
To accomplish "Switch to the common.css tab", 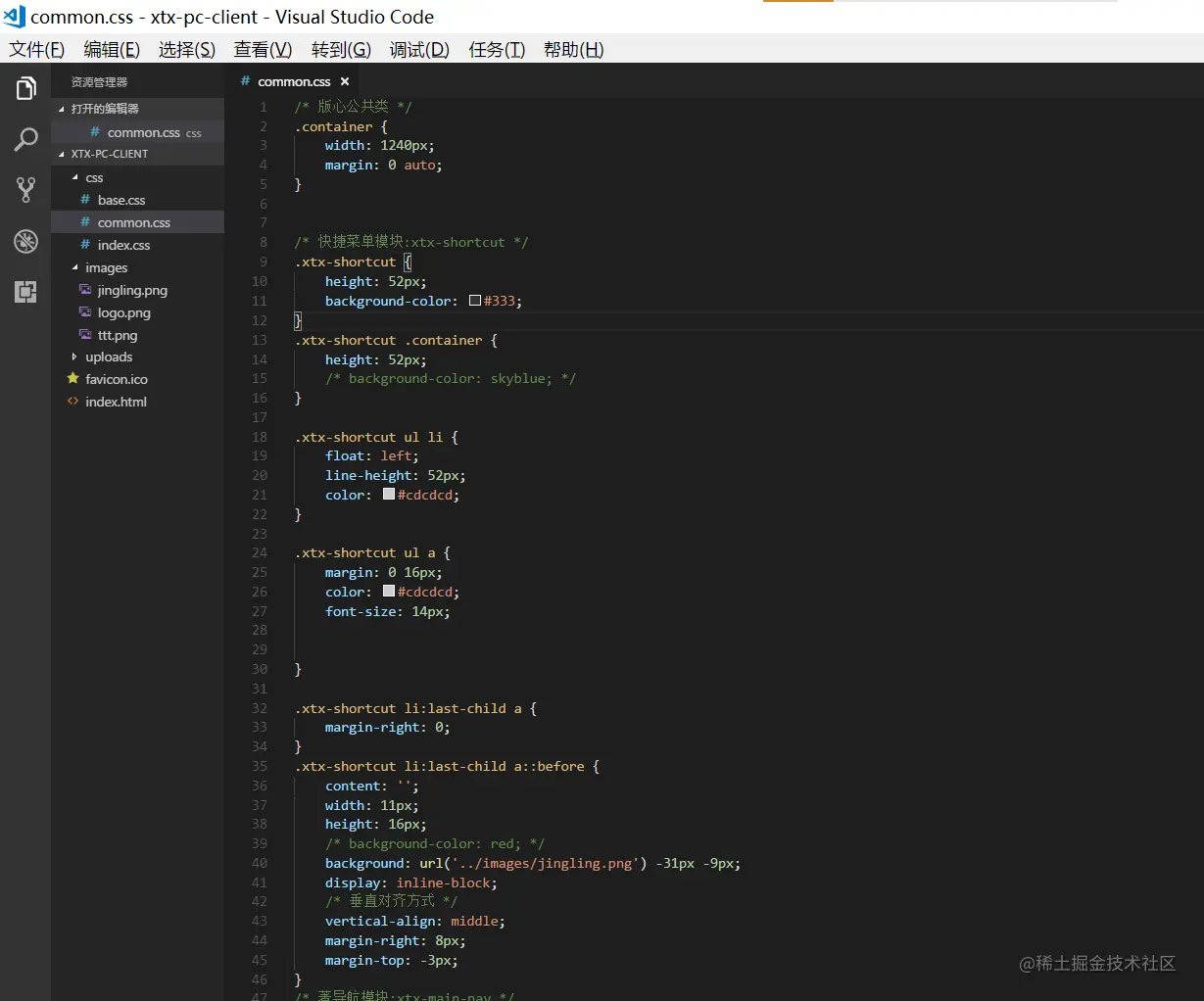I will tap(294, 81).
